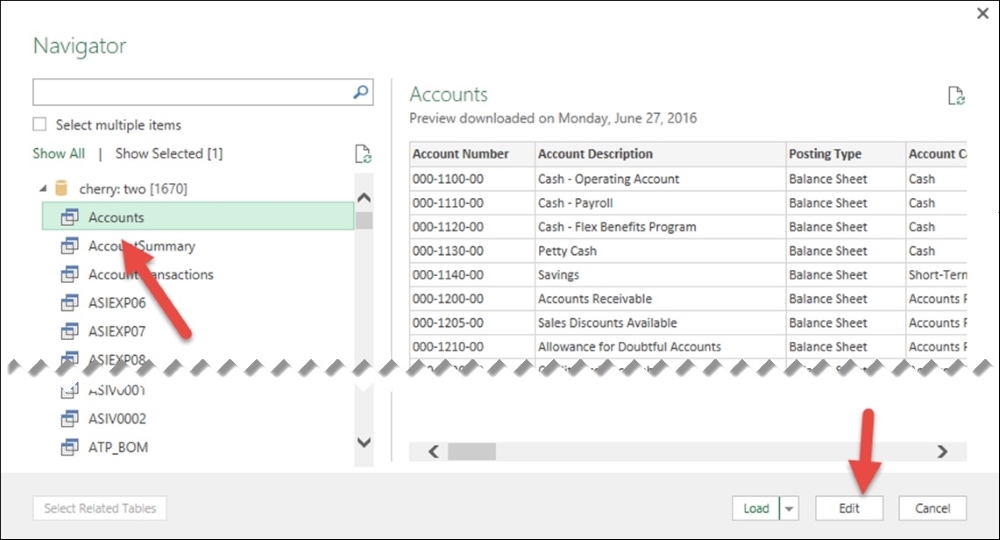Select the Accounts table in the tree
This screenshot has width=1000, height=540.
click(116, 217)
